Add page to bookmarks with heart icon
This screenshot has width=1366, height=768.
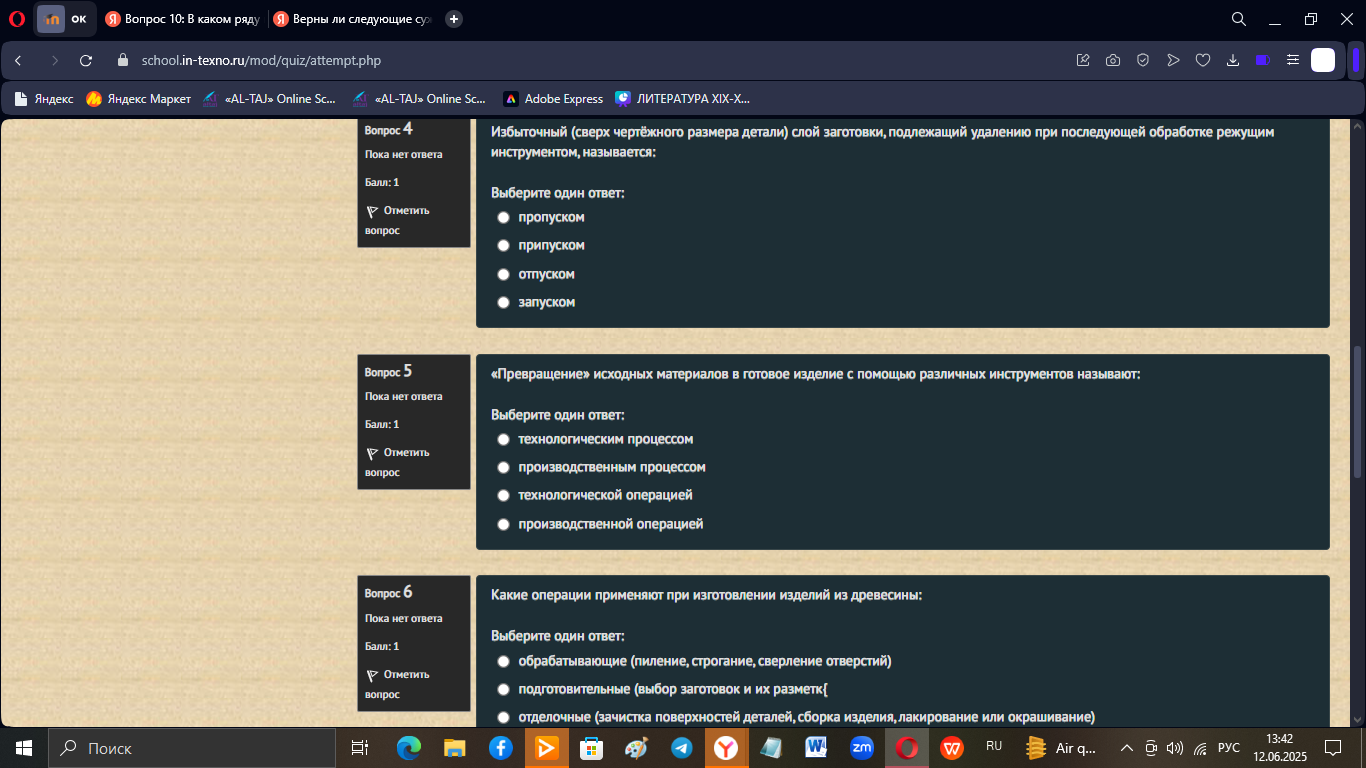1203,60
